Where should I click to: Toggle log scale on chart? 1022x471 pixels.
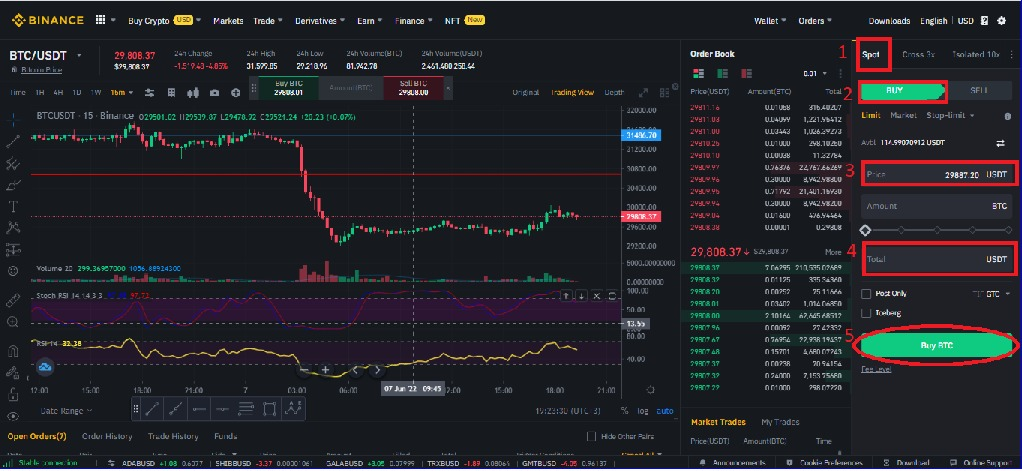pyautogui.click(x=643, y=411)
